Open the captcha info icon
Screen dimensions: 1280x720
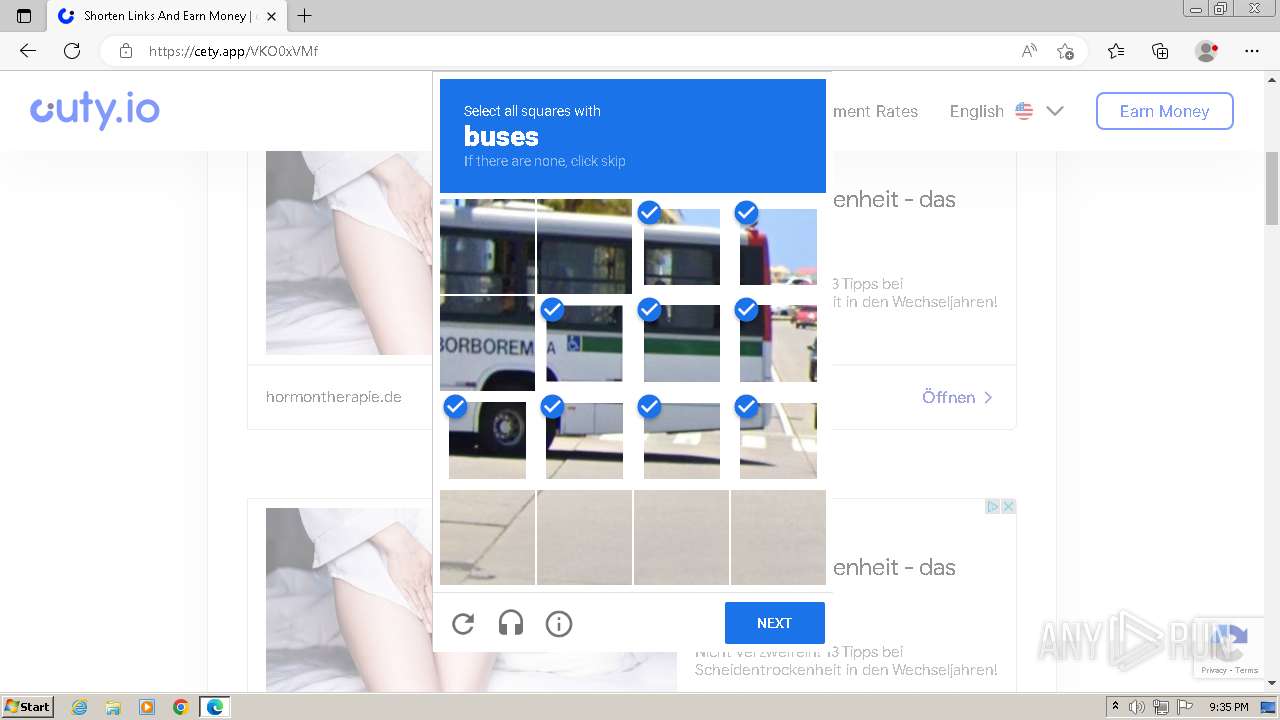(559, 624)
